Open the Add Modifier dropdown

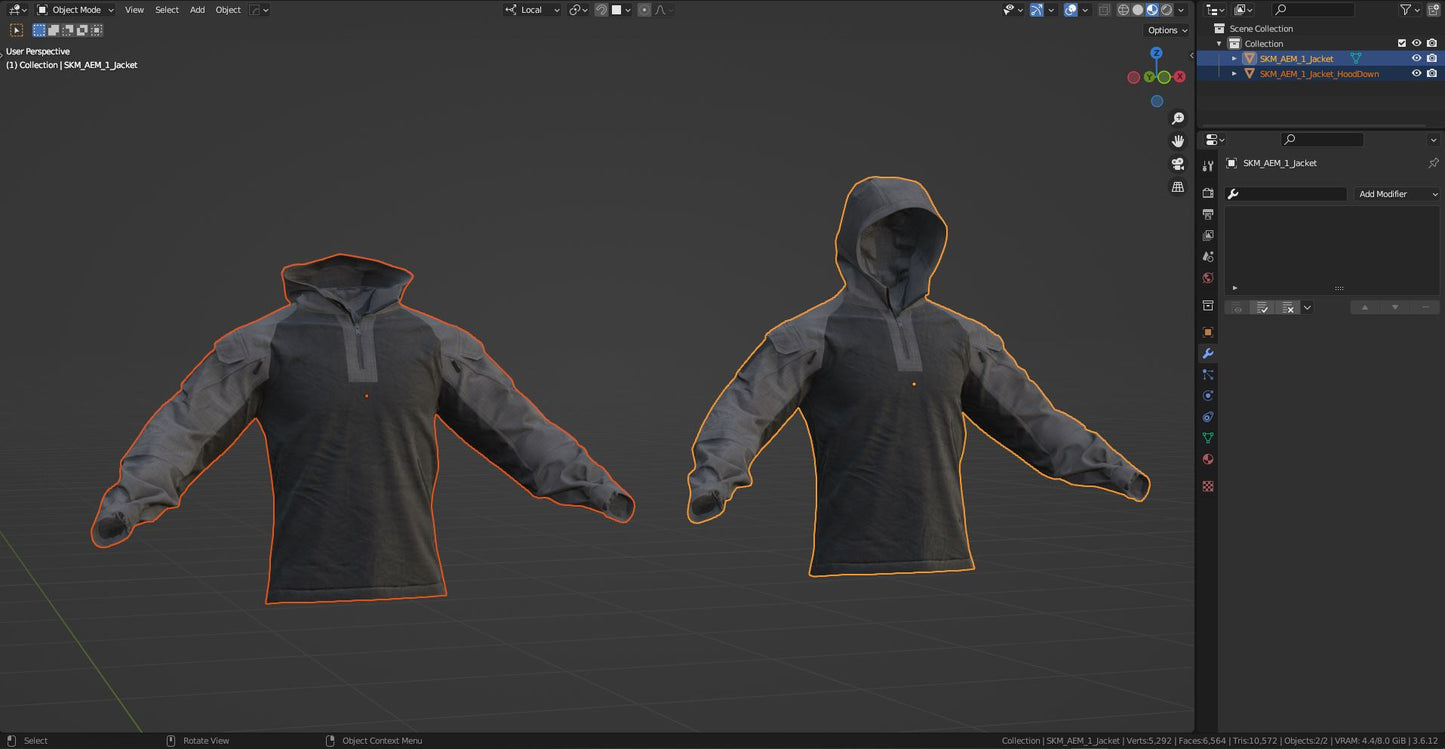(x=1395, y=194)
